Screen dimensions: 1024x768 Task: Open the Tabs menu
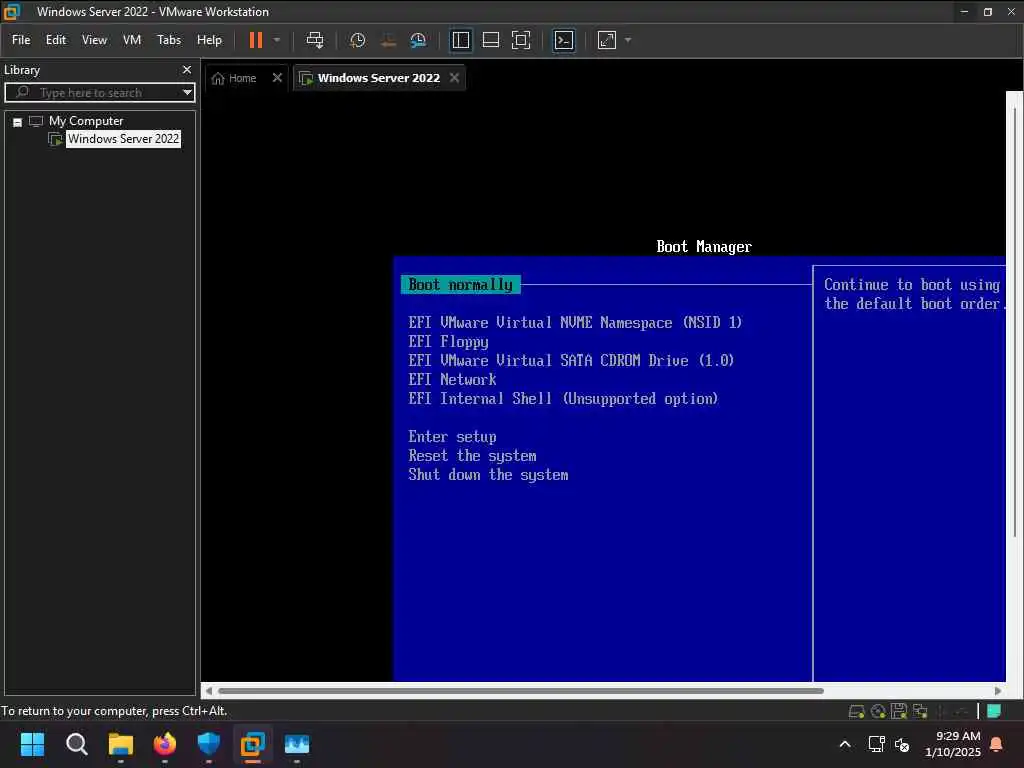pyautogui.click(x=168, y=40)
